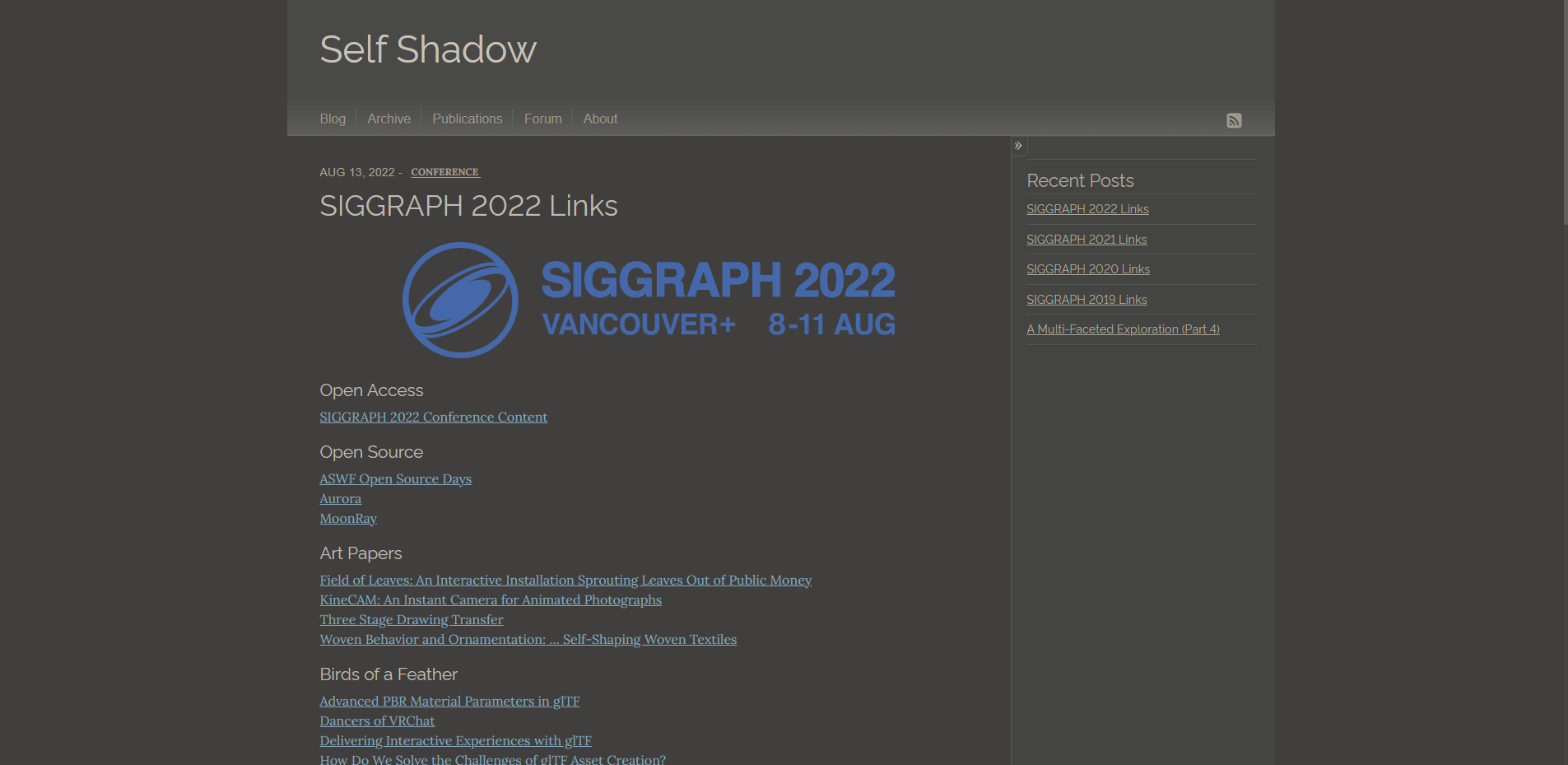Screen dimensions: 1568x765
Task: Open the KineCAM Instant Camera link
Action: coord(491,600)
